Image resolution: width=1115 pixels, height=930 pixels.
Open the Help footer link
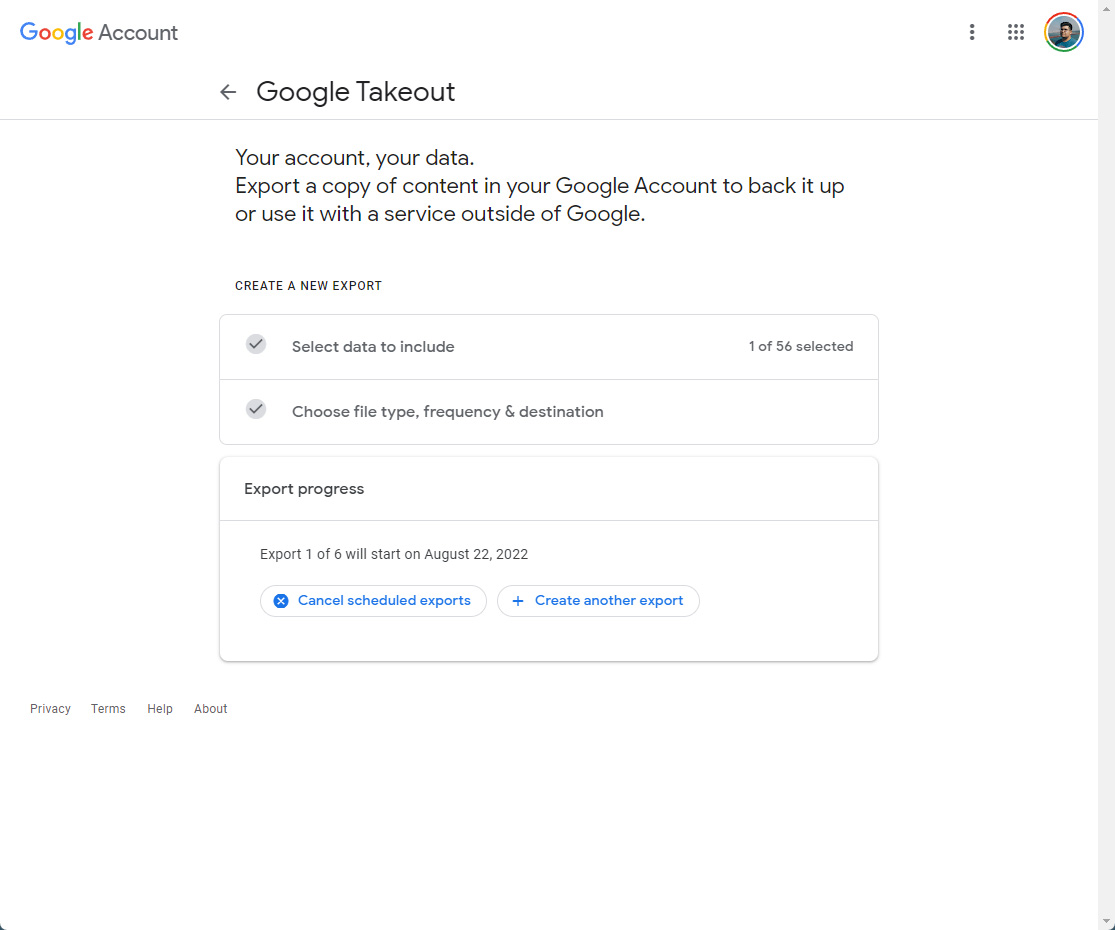[160, 709]
